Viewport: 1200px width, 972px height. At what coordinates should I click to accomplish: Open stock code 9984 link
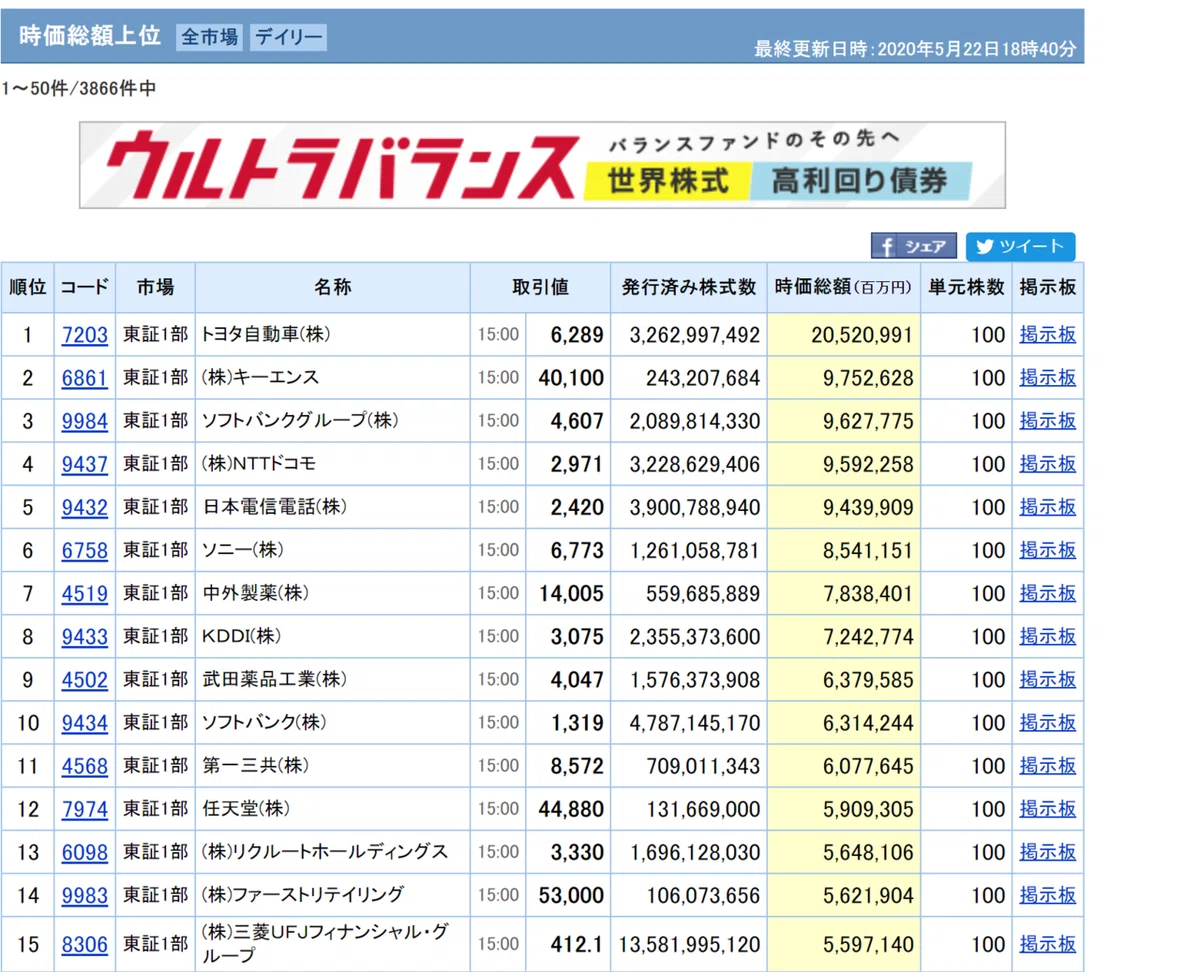[x=85, y=421]
